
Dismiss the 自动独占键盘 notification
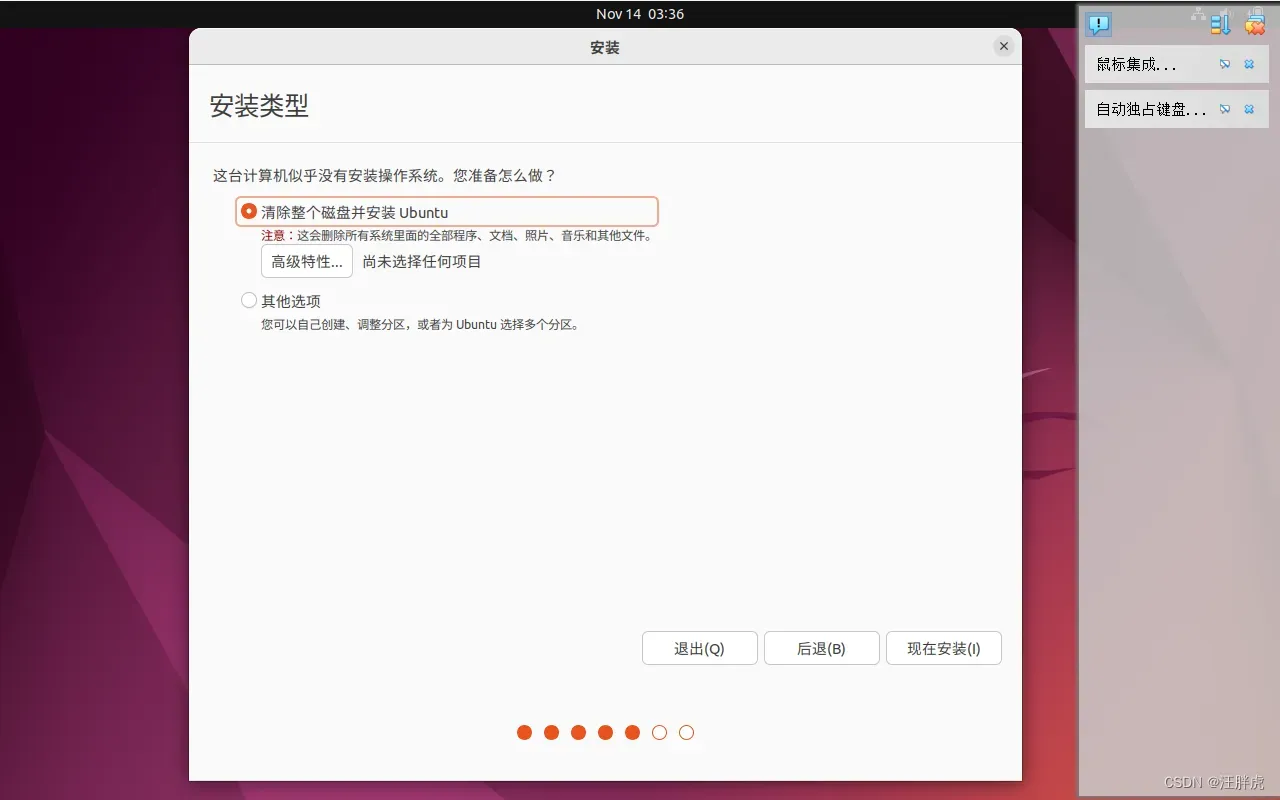[x=1249, y=109]
